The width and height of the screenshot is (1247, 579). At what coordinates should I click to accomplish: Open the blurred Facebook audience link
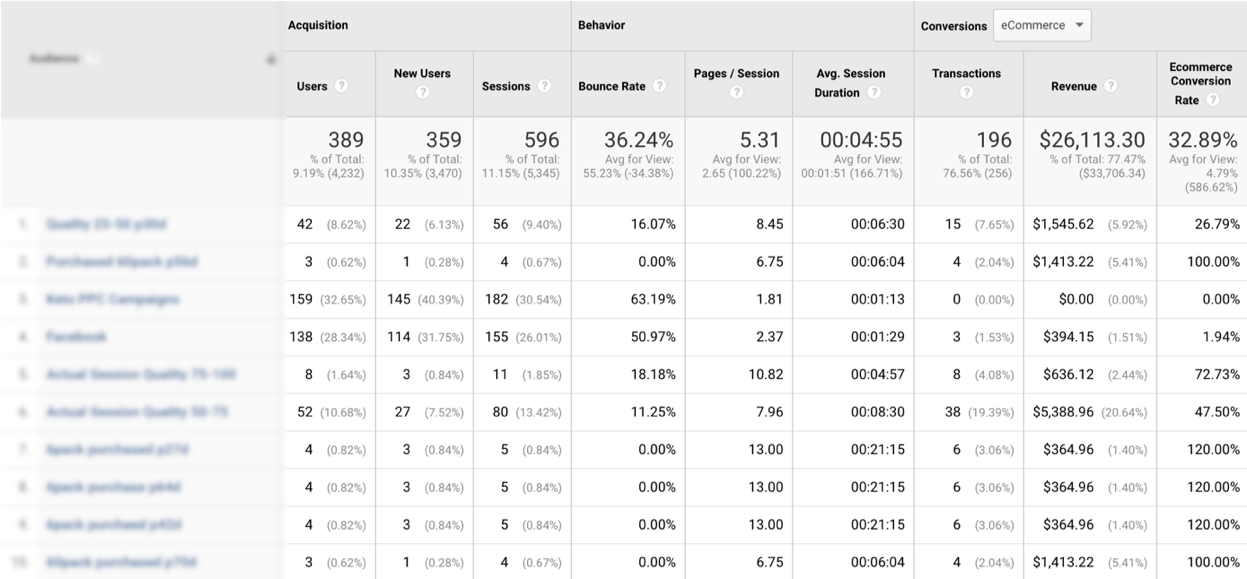click(x=77, y=337)
